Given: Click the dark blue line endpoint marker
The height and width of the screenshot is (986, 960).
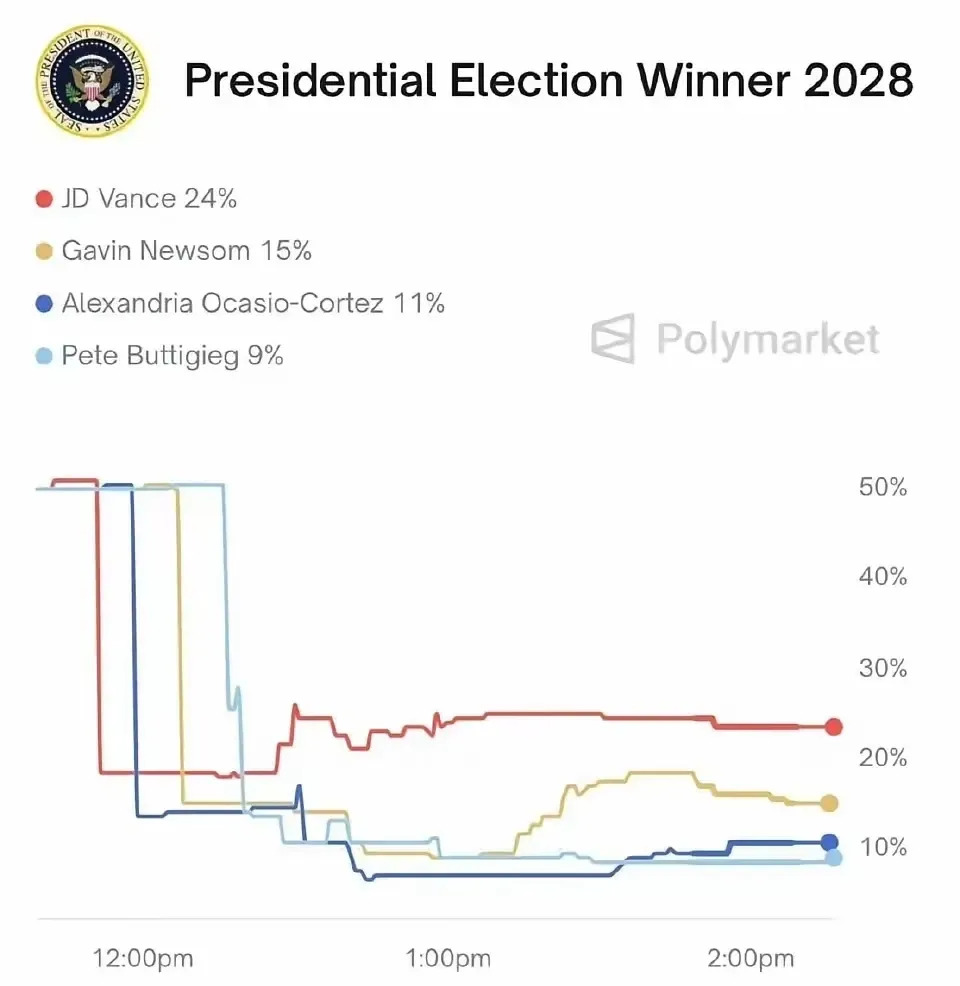Looking at the screenshot, I should click(x=829, y=842).
